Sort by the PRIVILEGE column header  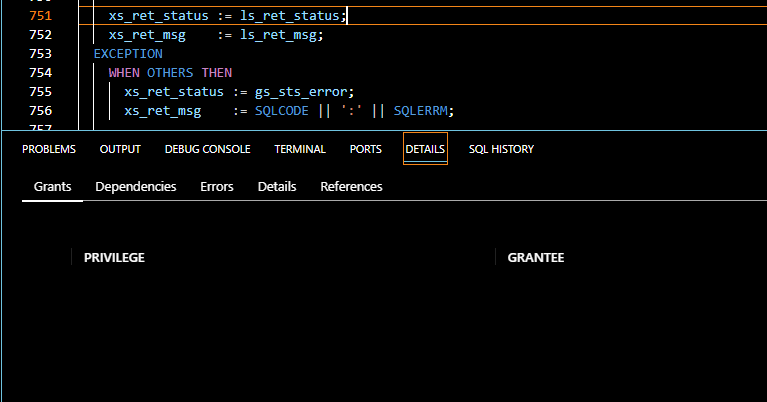click(114, 257)
